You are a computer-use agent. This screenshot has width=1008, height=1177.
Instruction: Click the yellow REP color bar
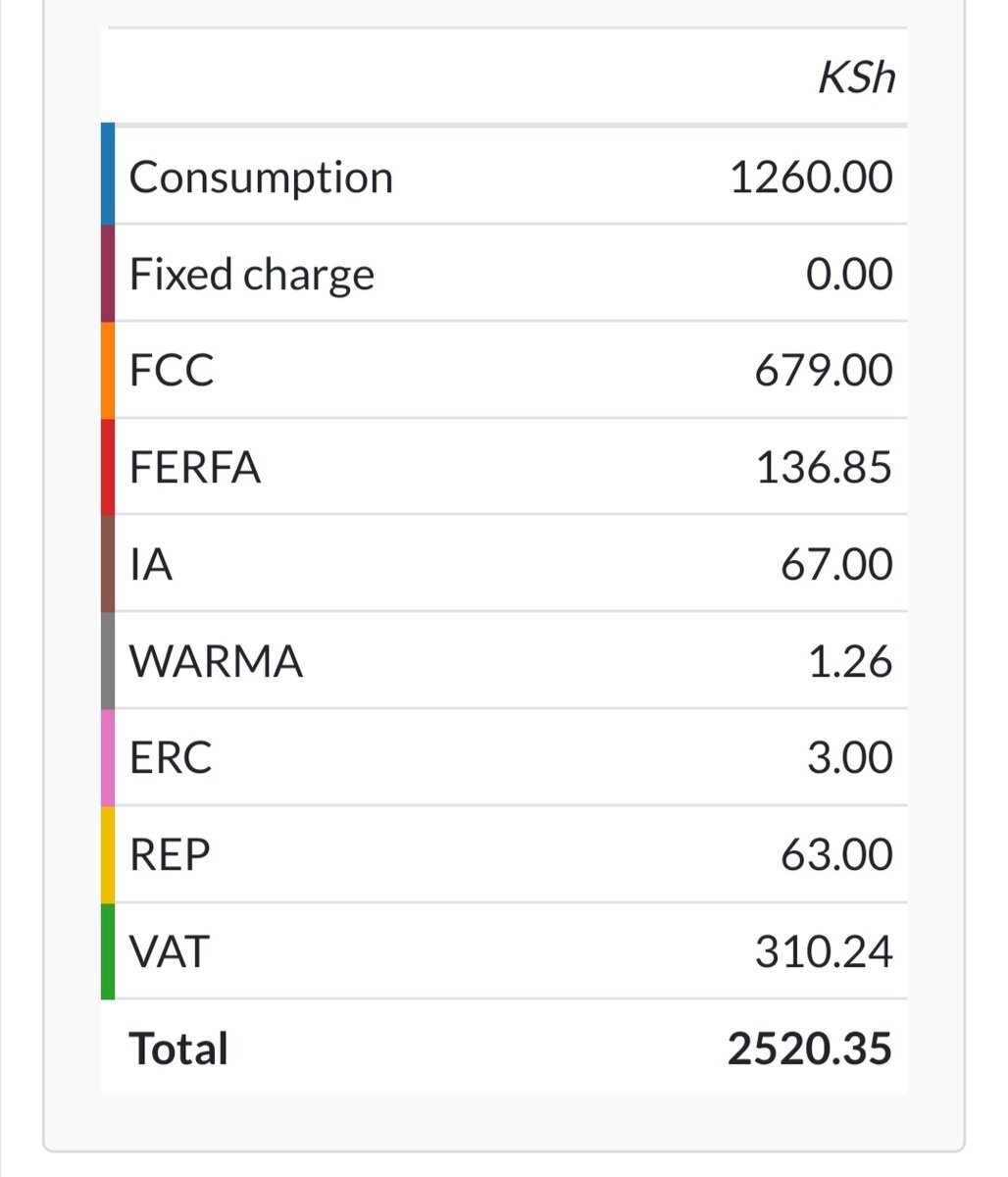coord(108,854)
